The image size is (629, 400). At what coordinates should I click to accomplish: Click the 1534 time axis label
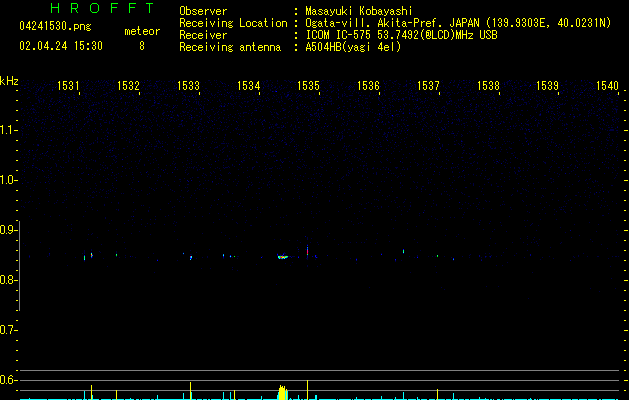(248, 86)
